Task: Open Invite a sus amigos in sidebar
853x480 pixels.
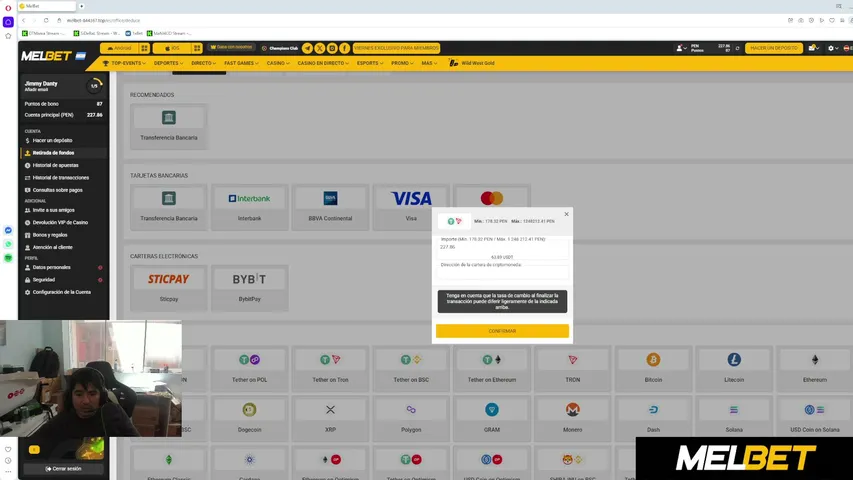Action: tap(53, 210)
